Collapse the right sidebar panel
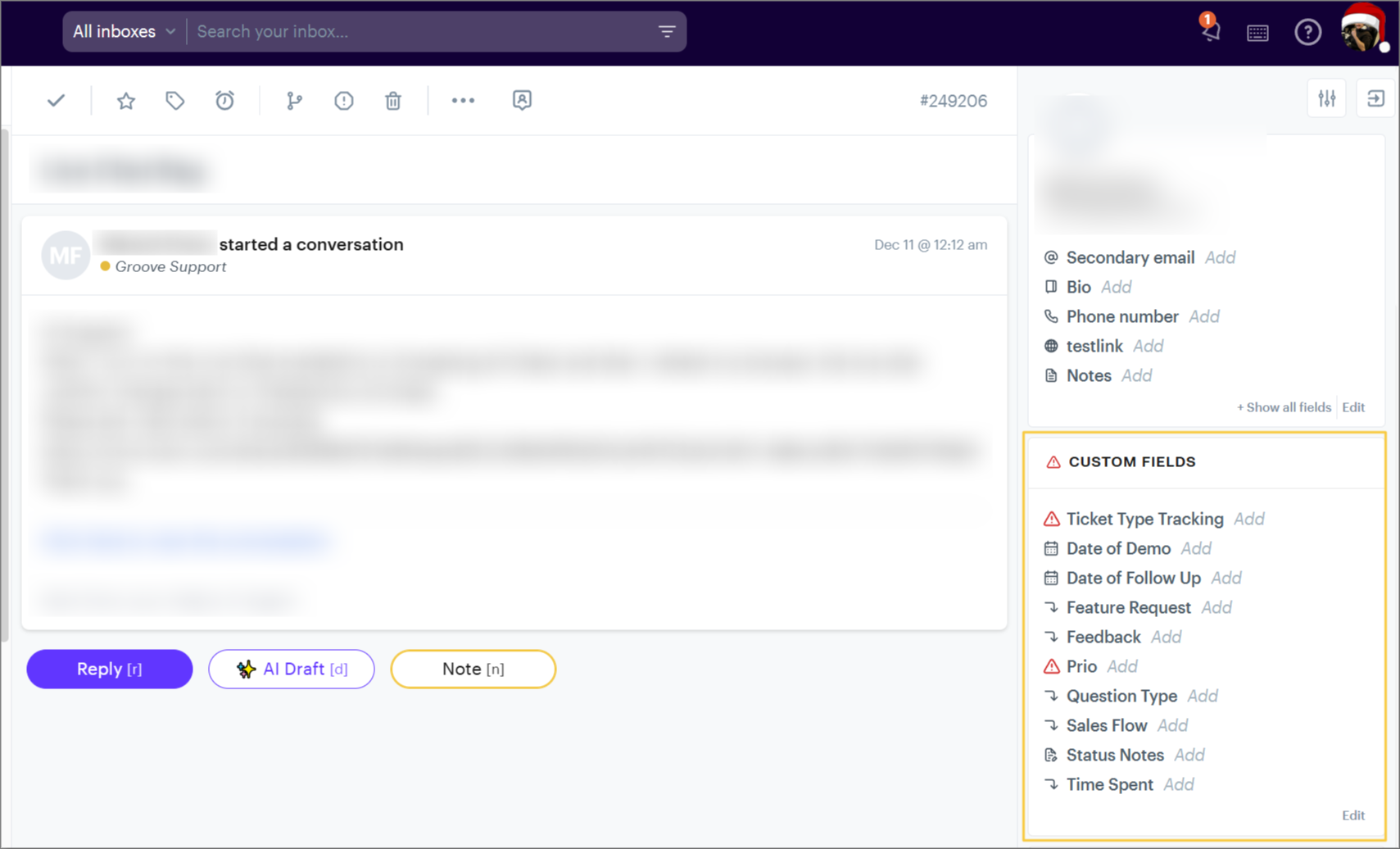 pyautogui.click(x=1375, y=99)
